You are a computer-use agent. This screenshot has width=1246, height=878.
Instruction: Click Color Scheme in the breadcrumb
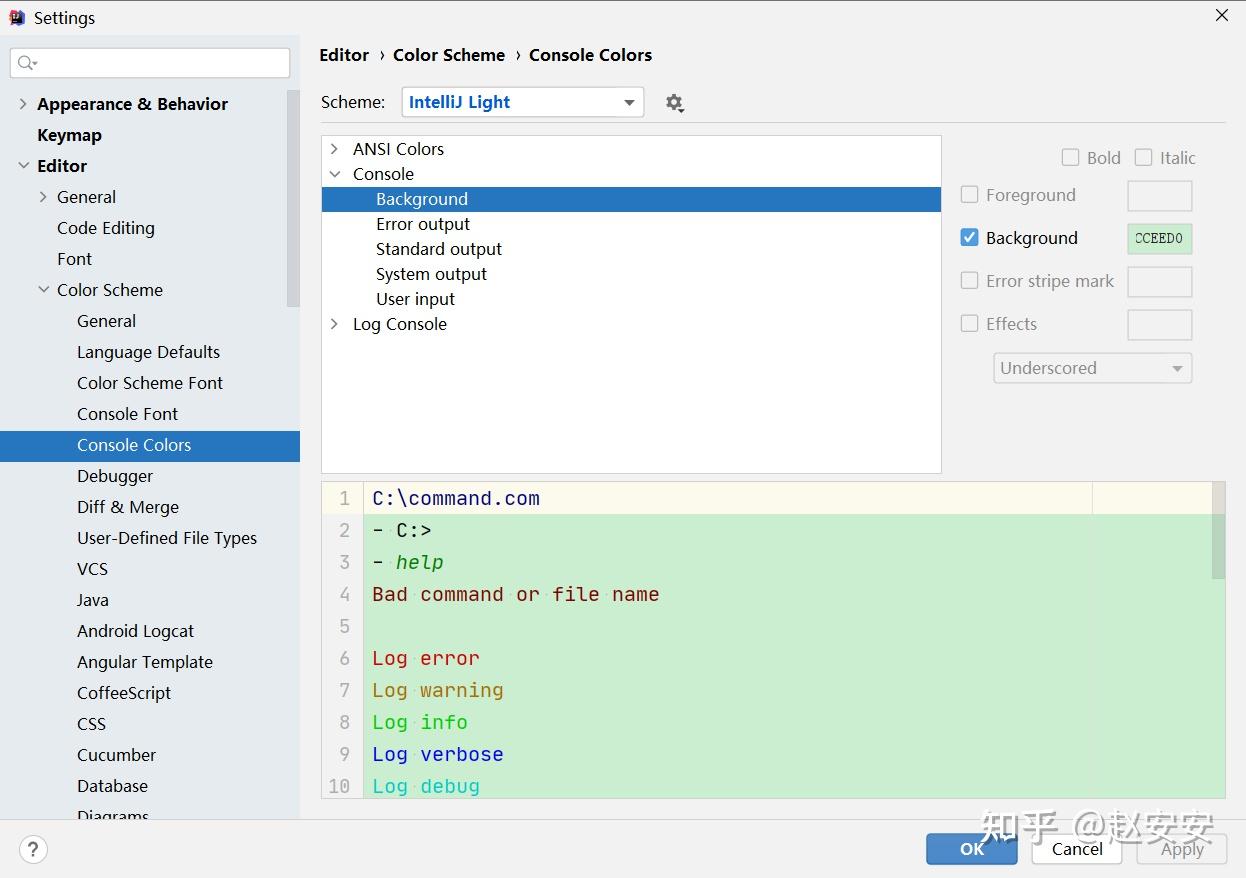click(449, 55)
